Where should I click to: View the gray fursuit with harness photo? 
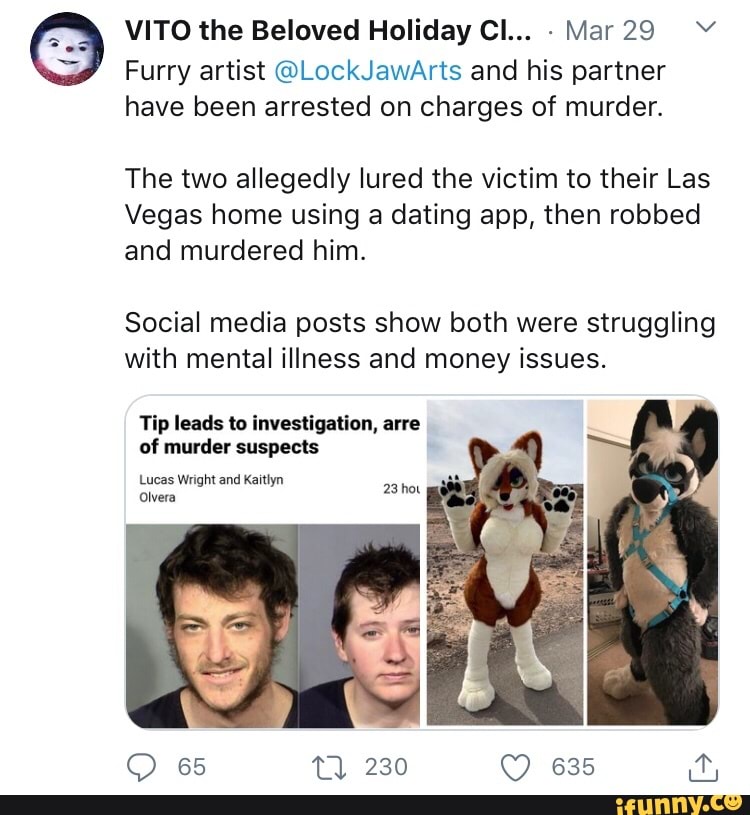(x=653, y=562)
